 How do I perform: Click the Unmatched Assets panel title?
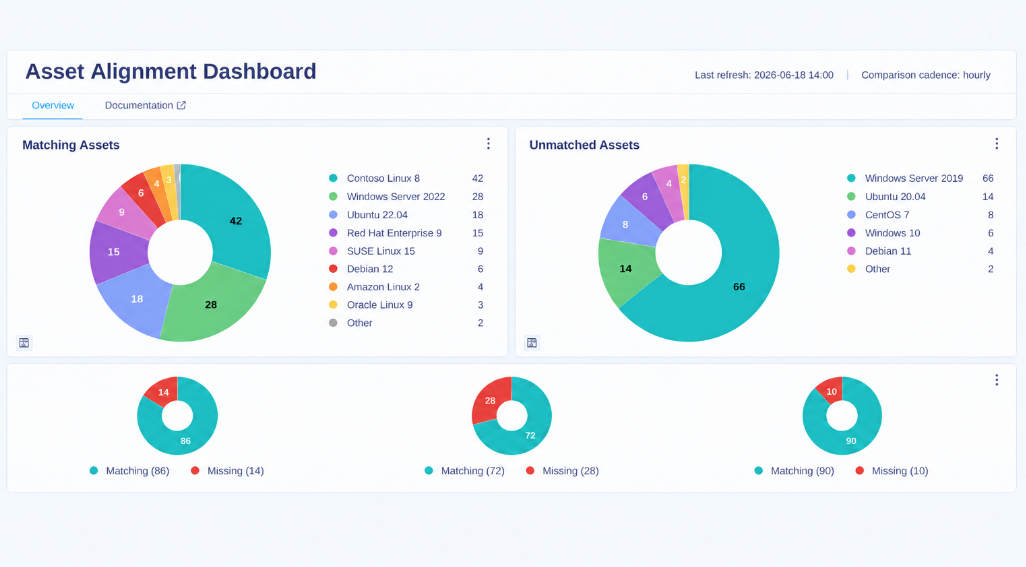coord(584,145)
